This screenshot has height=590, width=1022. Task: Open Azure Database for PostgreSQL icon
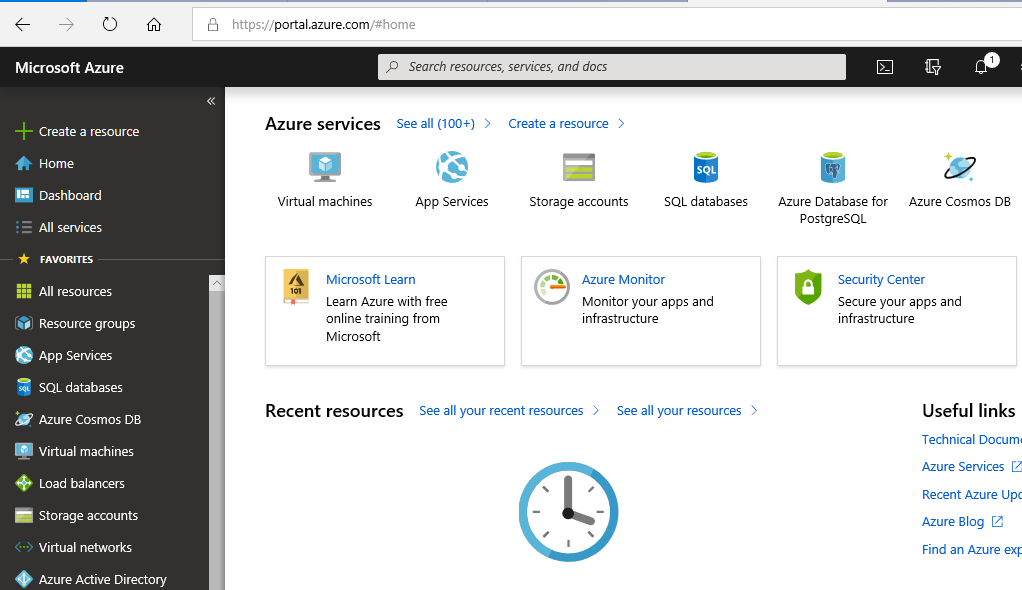pyautogui.click(x=832, y=167)
